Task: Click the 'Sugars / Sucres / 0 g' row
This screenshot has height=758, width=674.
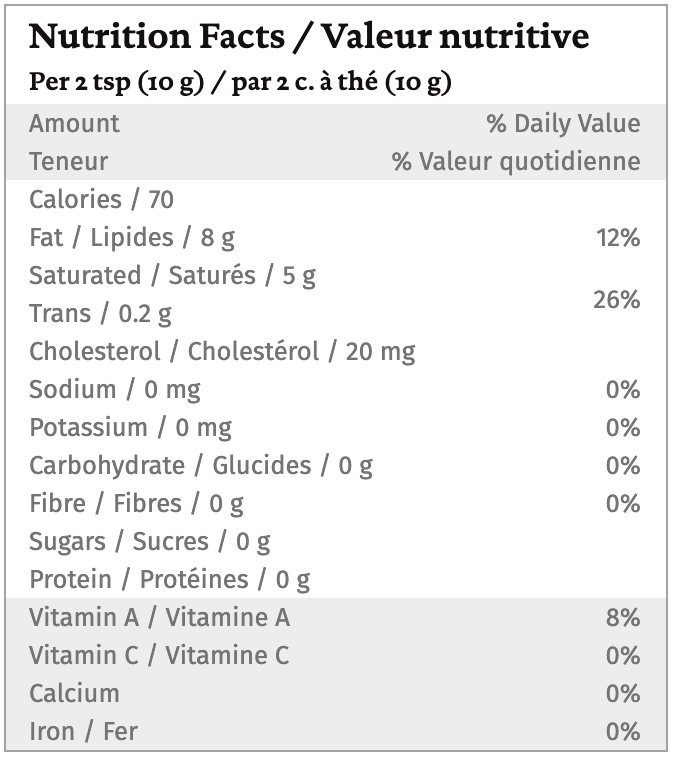Action: pos(150,541)
